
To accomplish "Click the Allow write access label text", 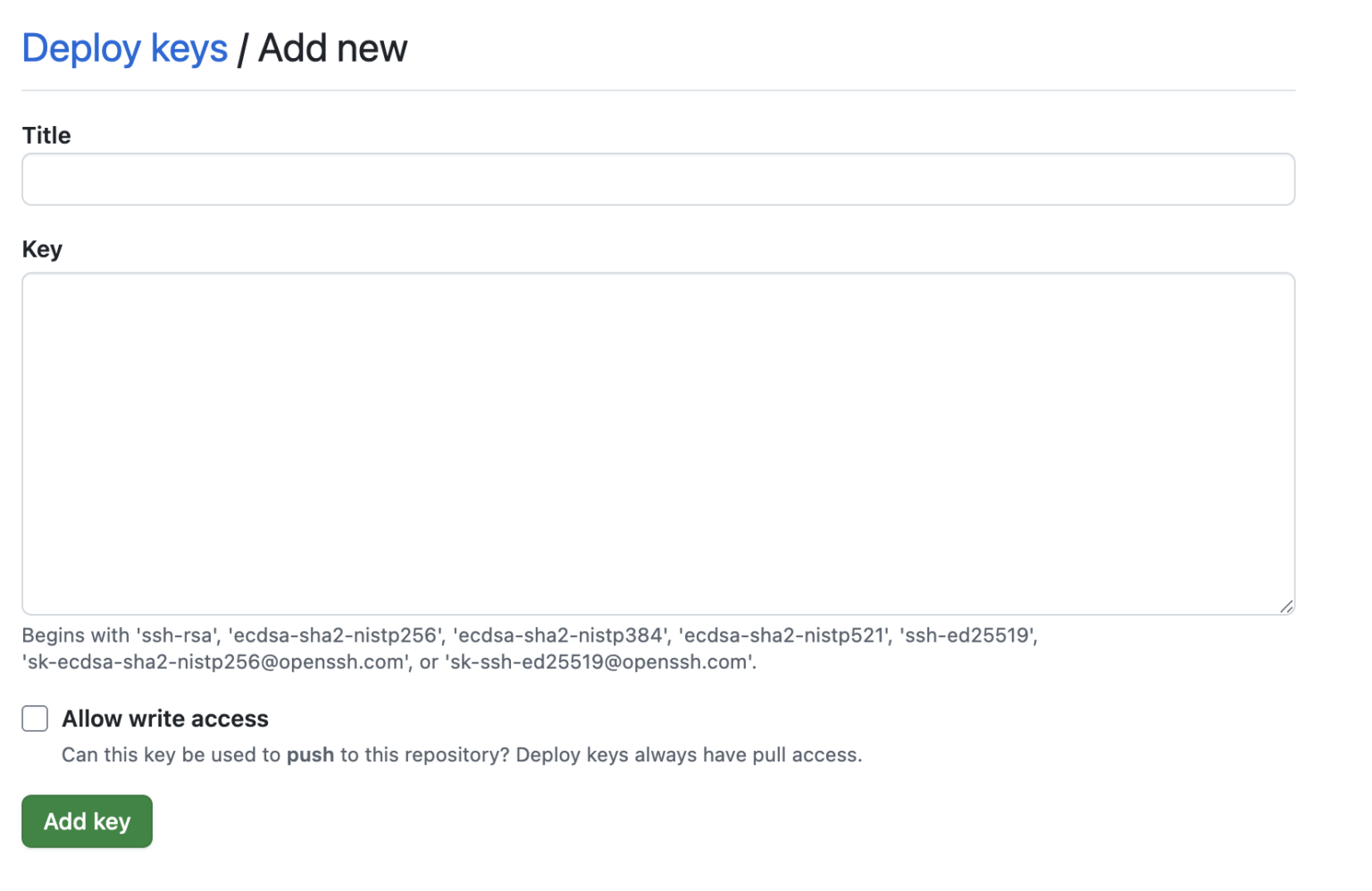I will pyautogui.click(x=163, y=719).
